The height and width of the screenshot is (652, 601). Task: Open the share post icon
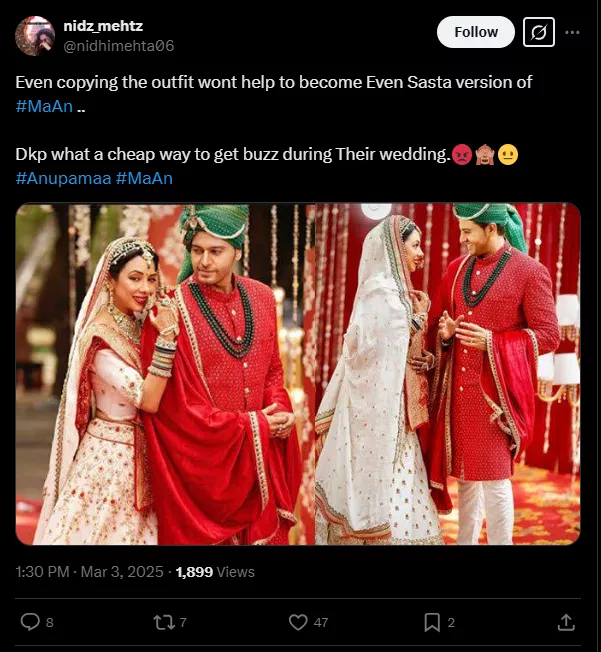click(565, 622)
